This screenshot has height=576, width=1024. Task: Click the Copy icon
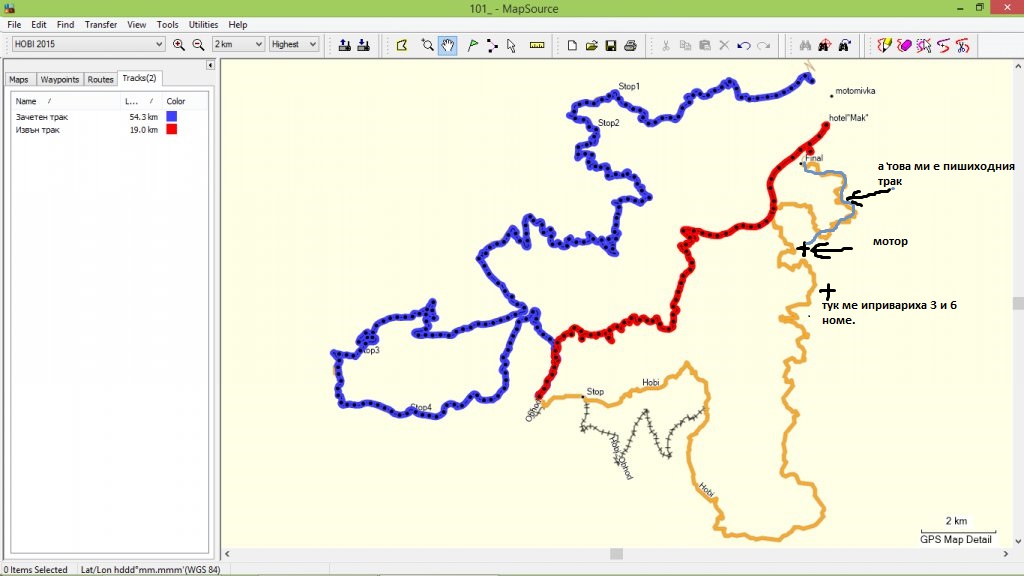(x=685, y=45)
